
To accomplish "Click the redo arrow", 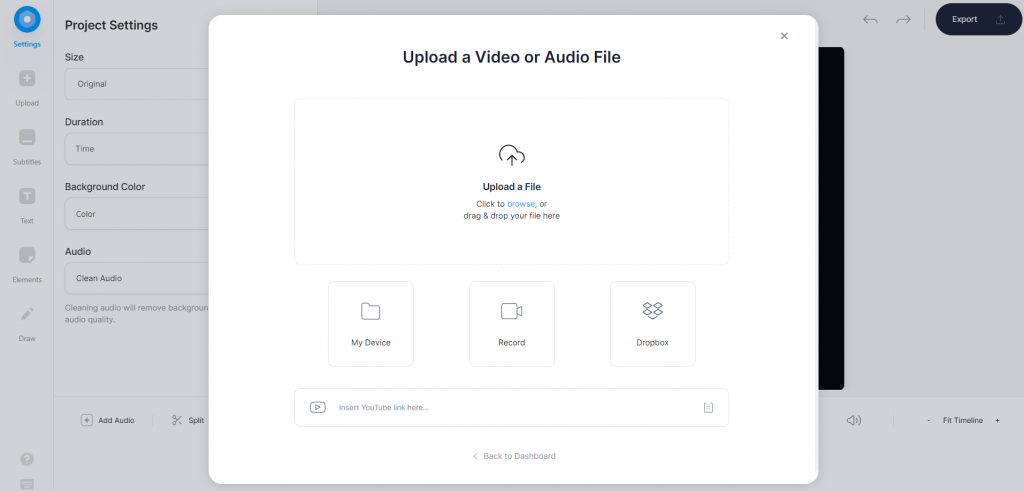I will (903, 20).
